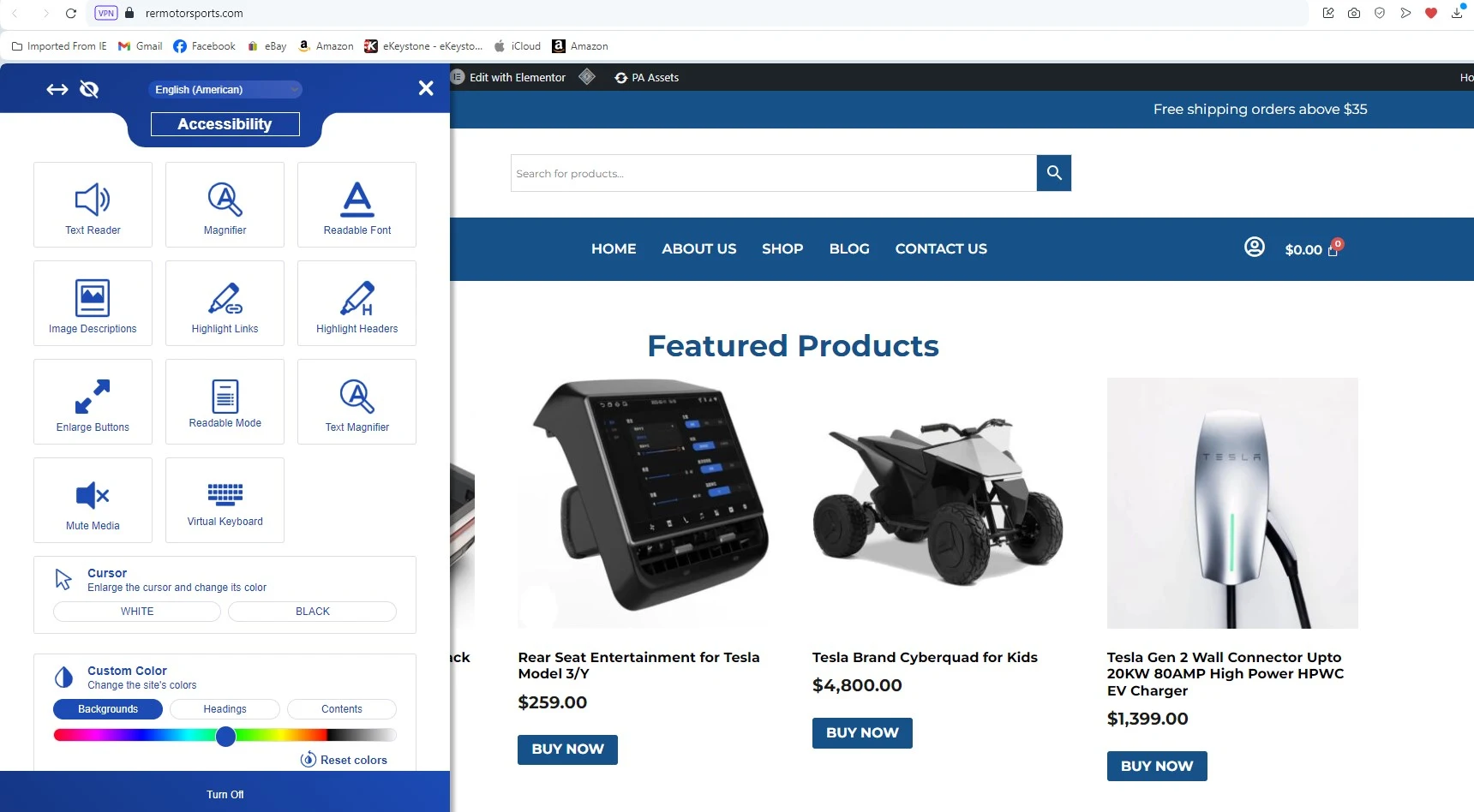Open the Facebook bookmark
1474x812 pixels.
pyautogui.click(x=204, y=46)
